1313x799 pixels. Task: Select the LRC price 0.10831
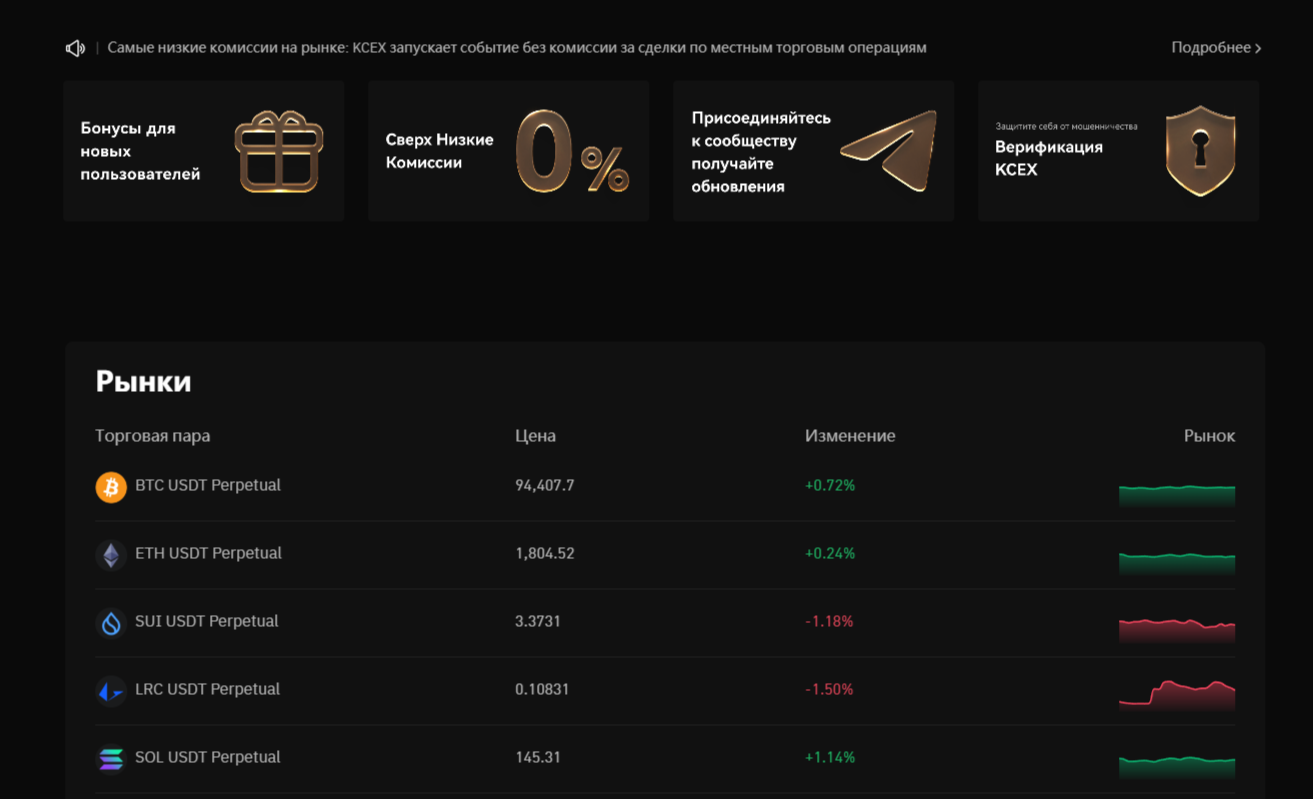[x=542, y=690]
